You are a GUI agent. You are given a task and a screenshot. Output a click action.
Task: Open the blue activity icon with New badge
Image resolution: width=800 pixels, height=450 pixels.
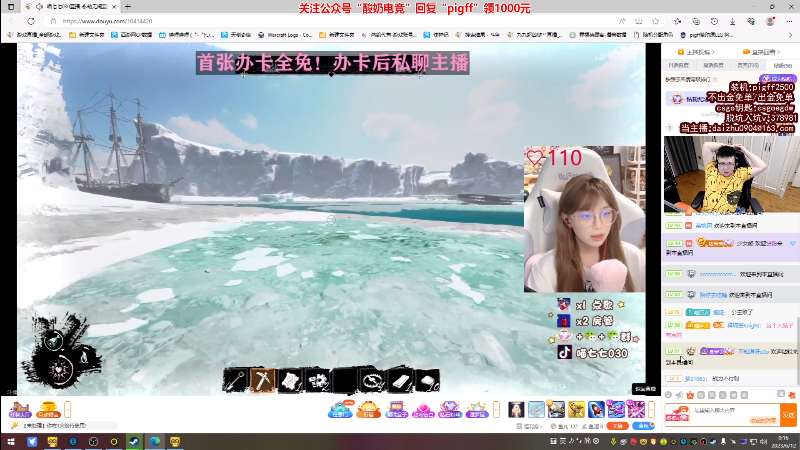click(x=340, y=409)
